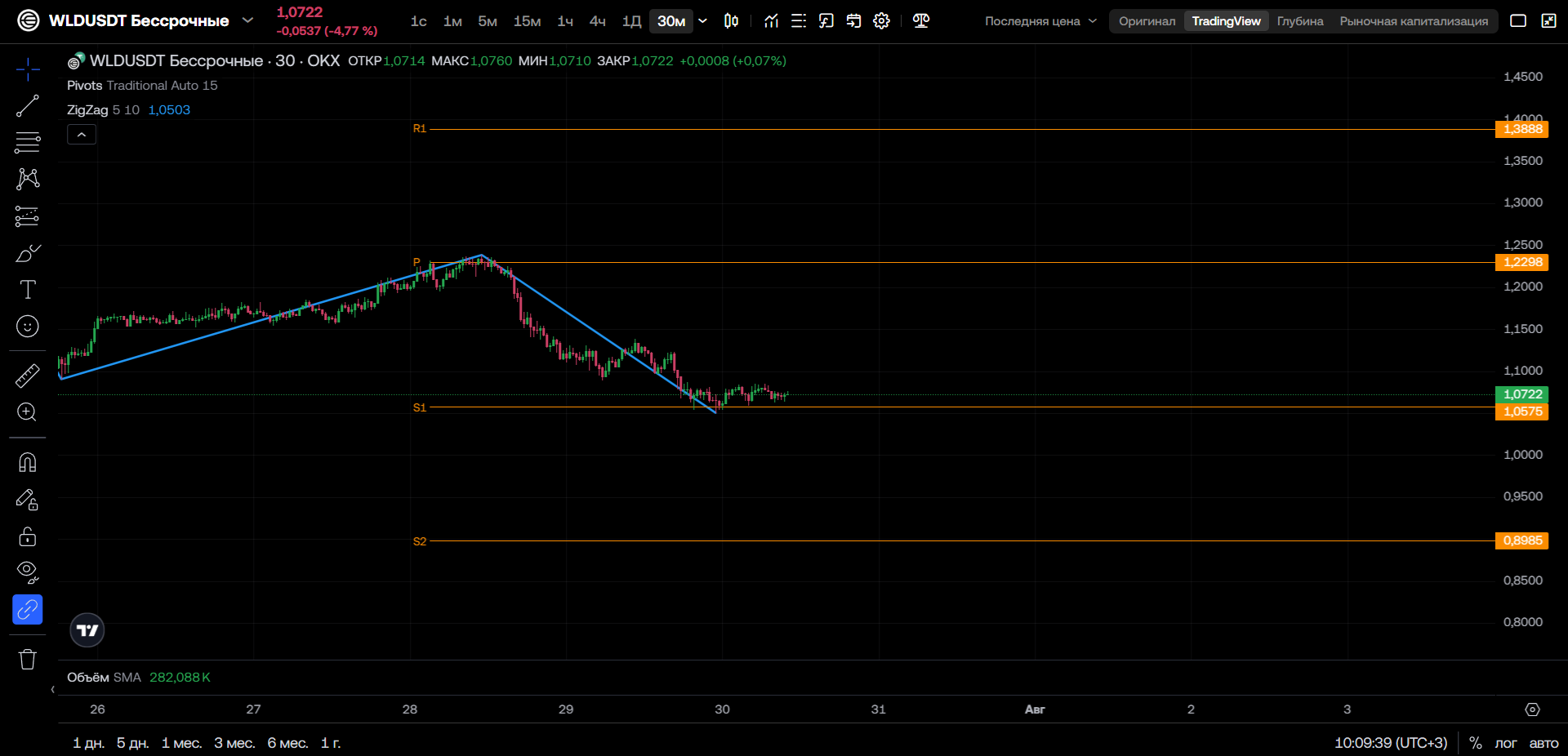Viewport: 1568px width, 756px height.
Task: Select the ruler measure tool
Action: [28, 376]
